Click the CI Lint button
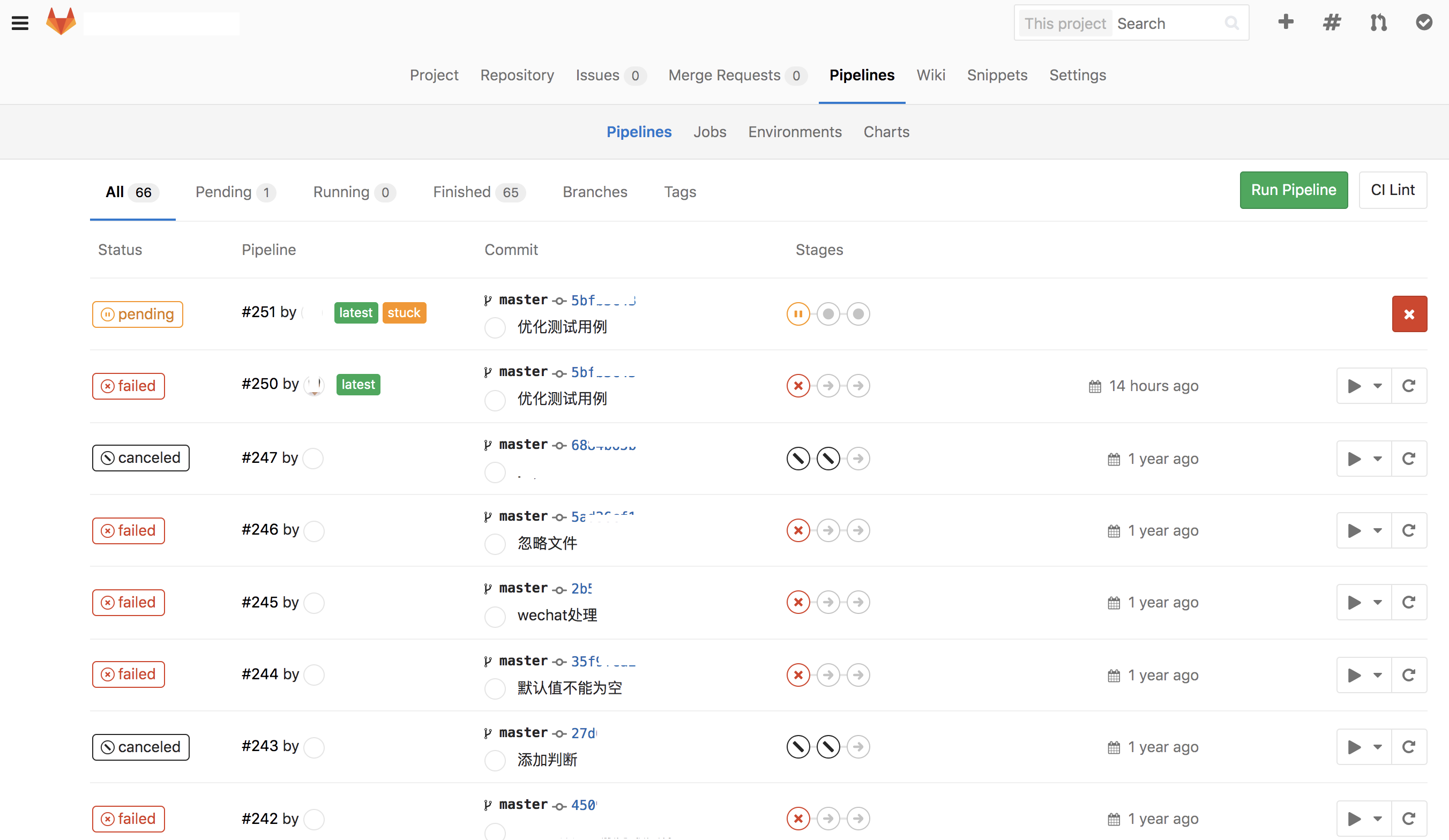The width and height of the screenshot is (1449, 840). point(1392,190)
